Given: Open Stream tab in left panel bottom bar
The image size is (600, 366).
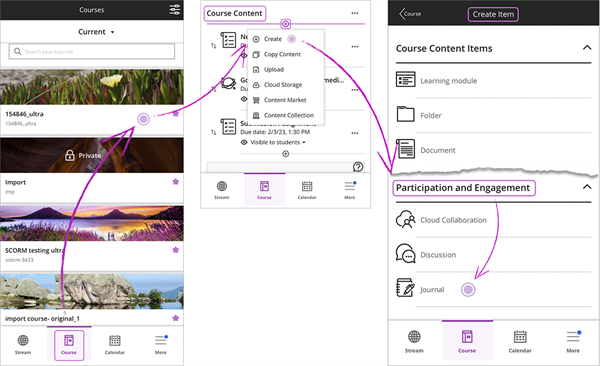Looking at the screenshot, I should tap(23, 344).
